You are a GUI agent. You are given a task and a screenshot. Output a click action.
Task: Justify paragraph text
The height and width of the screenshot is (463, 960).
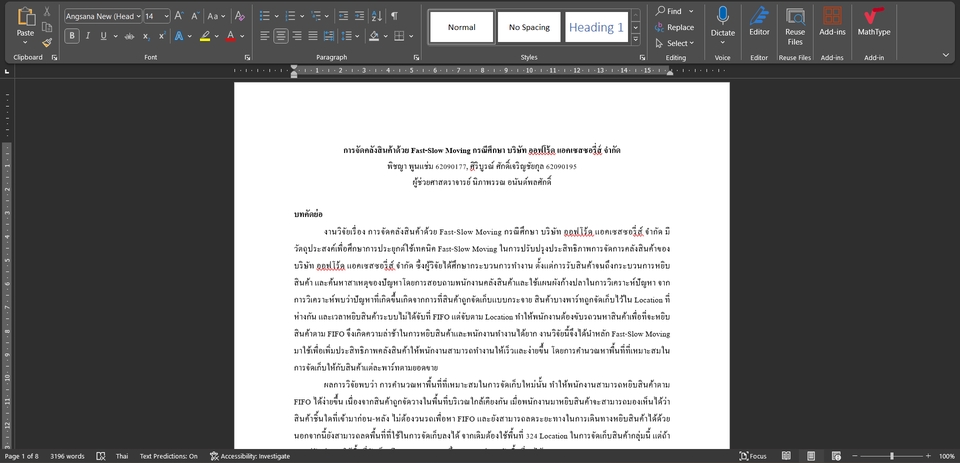[x=313, y=37]
